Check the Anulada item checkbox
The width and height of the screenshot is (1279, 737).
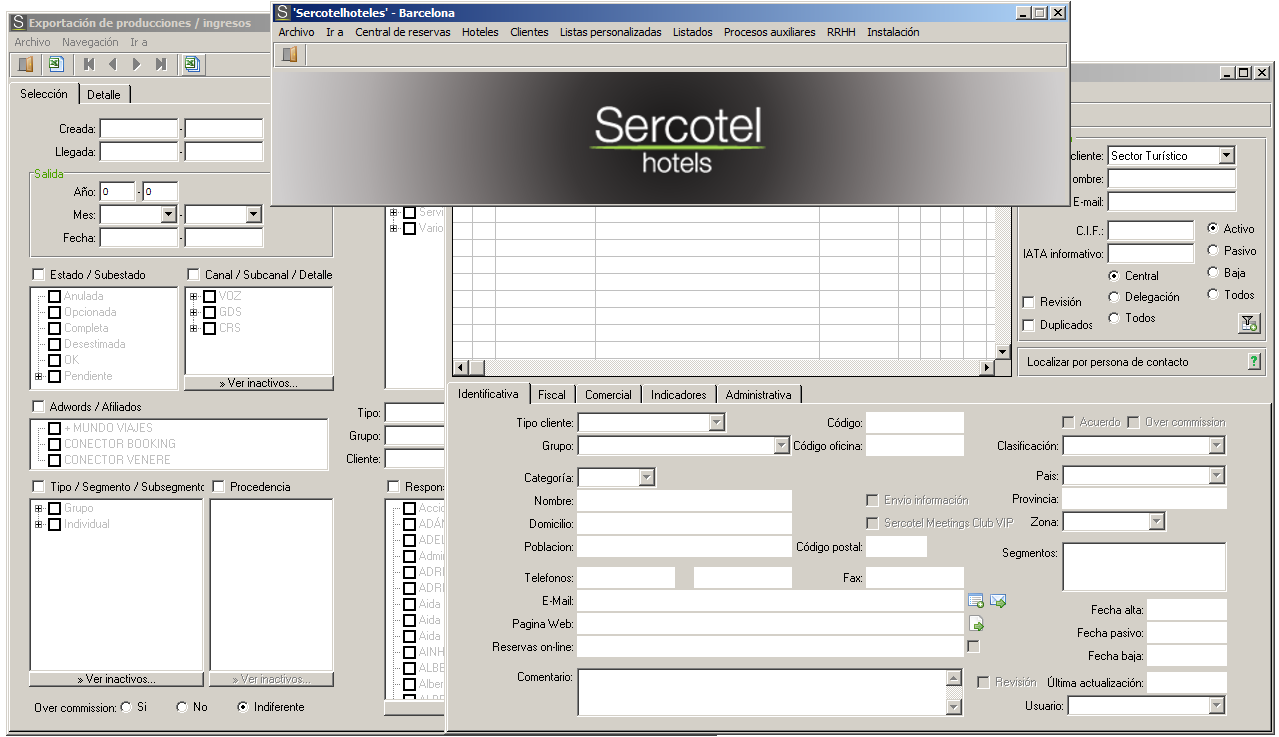(x=55, y=296)
